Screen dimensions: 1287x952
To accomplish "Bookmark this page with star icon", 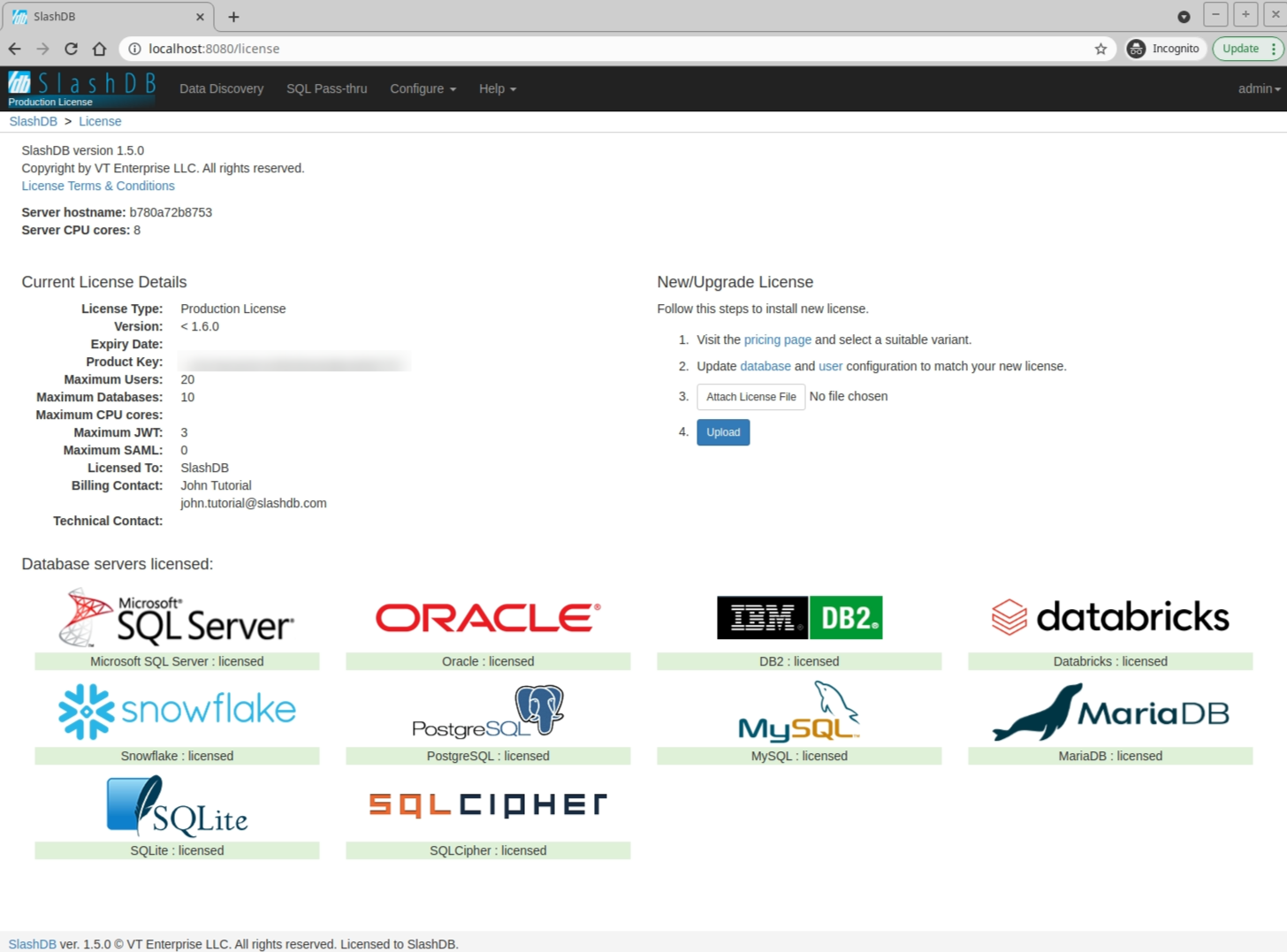I will 1100,49.
